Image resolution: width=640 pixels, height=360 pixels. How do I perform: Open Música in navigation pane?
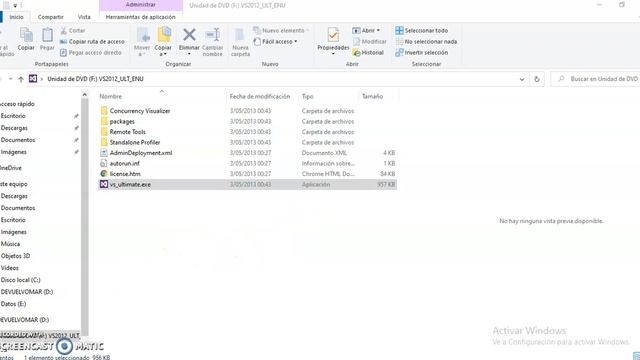pyautogui.click(x=10, y=244)
